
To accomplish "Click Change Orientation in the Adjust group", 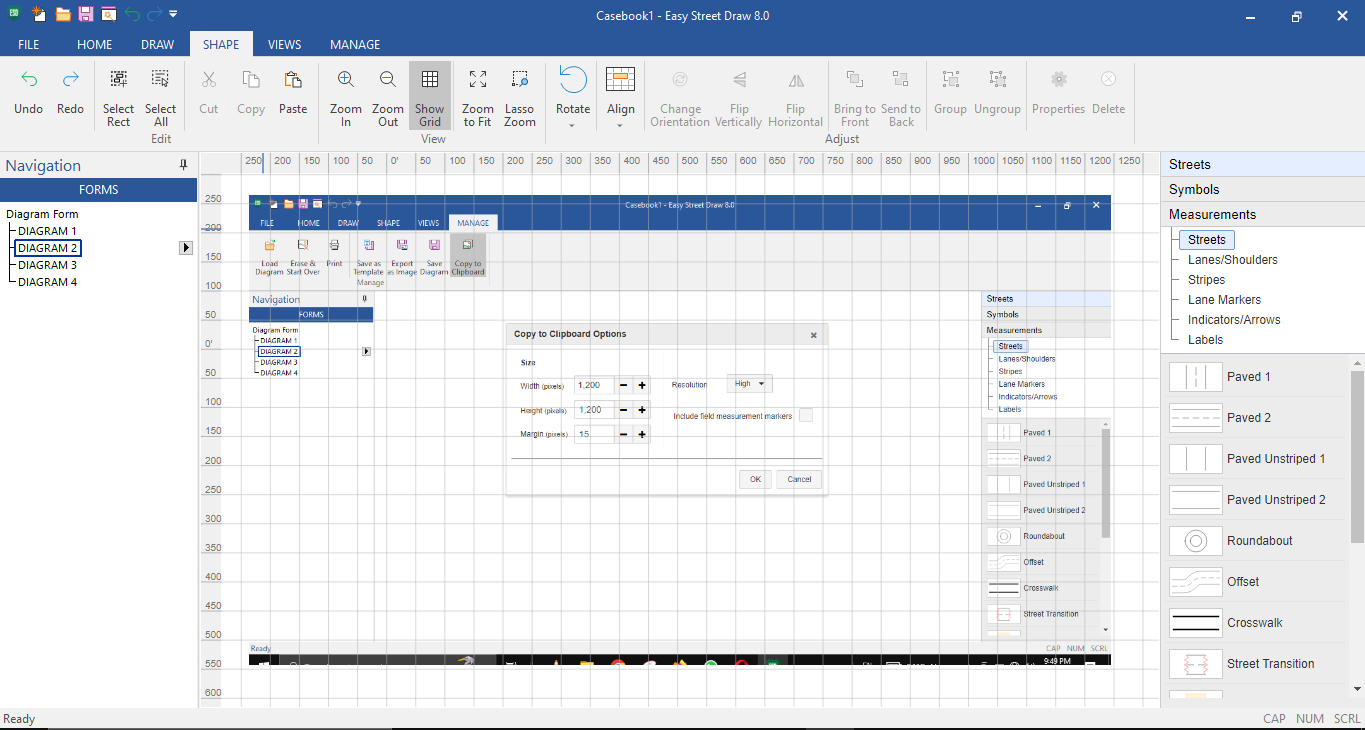I will coord(680,98).
